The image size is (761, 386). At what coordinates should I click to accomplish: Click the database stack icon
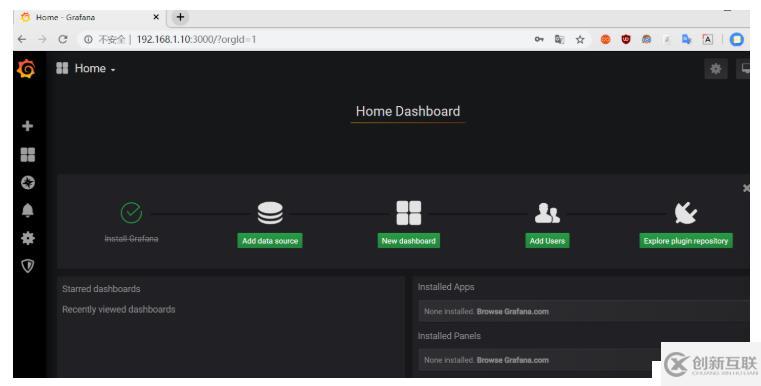(270, 213)
